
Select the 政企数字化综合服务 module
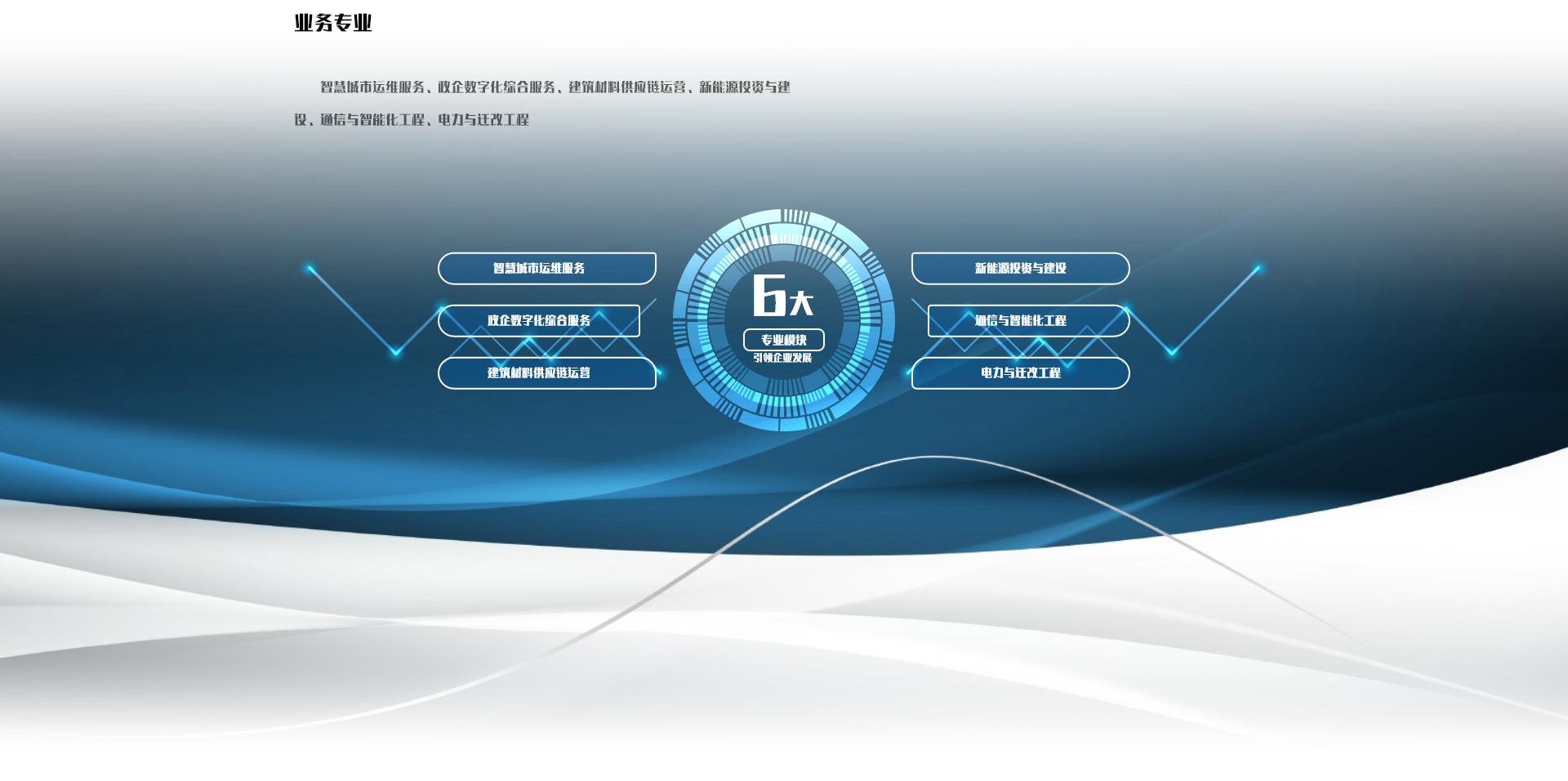[x=539, y=320]
